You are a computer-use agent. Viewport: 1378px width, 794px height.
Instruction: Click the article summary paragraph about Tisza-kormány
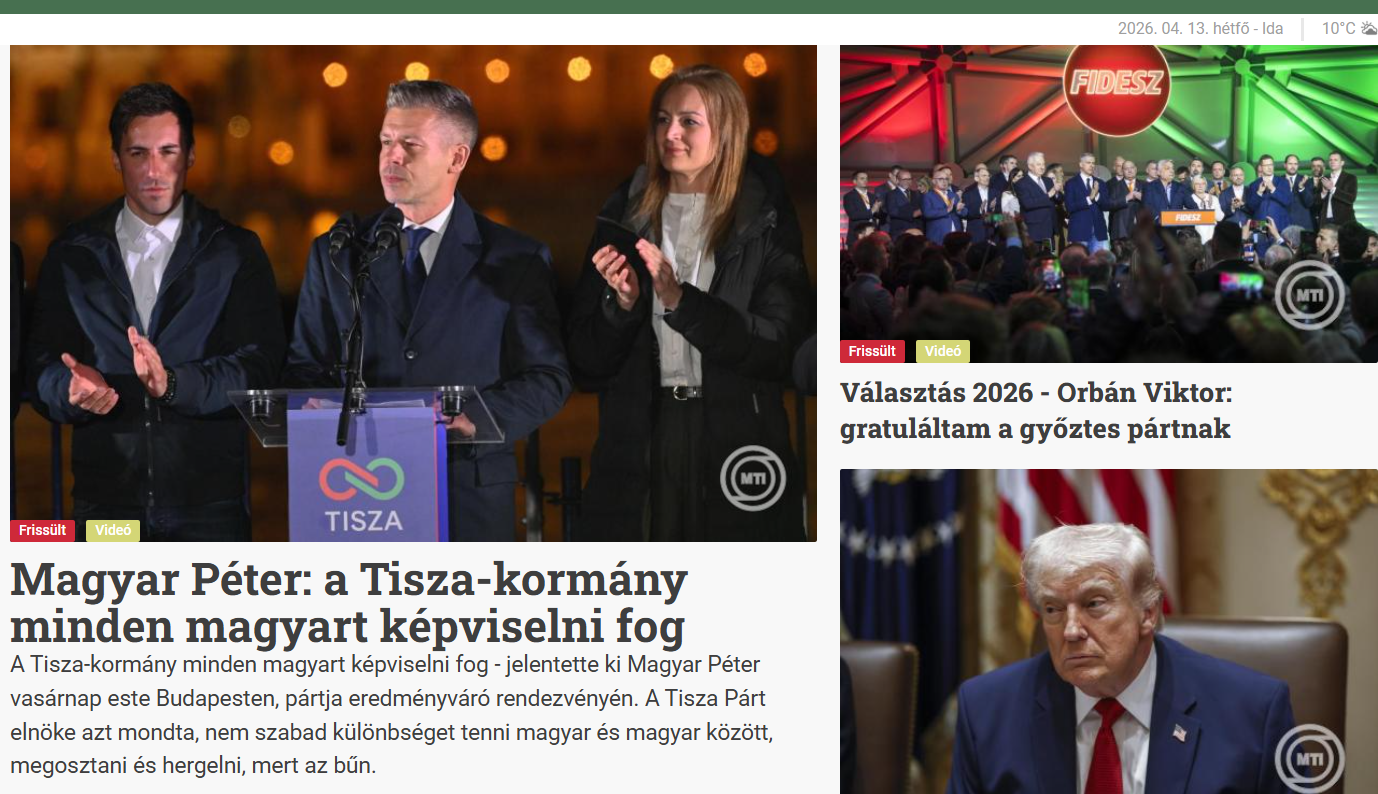[391, 715]
